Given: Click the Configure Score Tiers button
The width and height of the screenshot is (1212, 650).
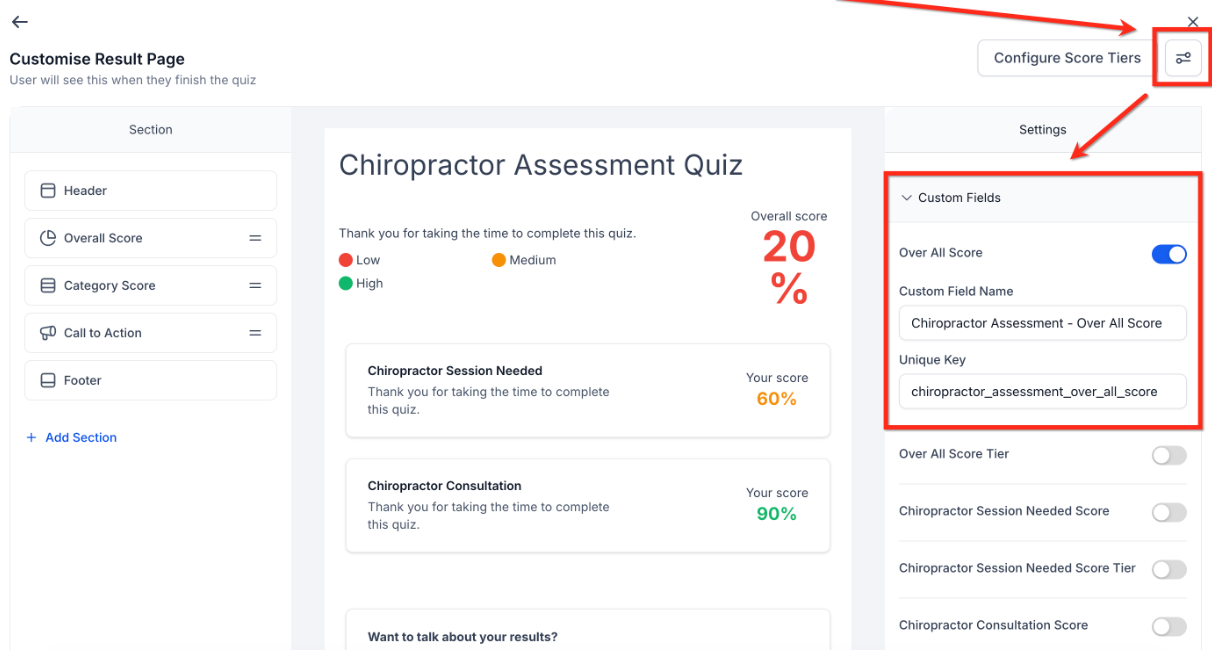Looking at the screenshot, I should pos(1067,58).
